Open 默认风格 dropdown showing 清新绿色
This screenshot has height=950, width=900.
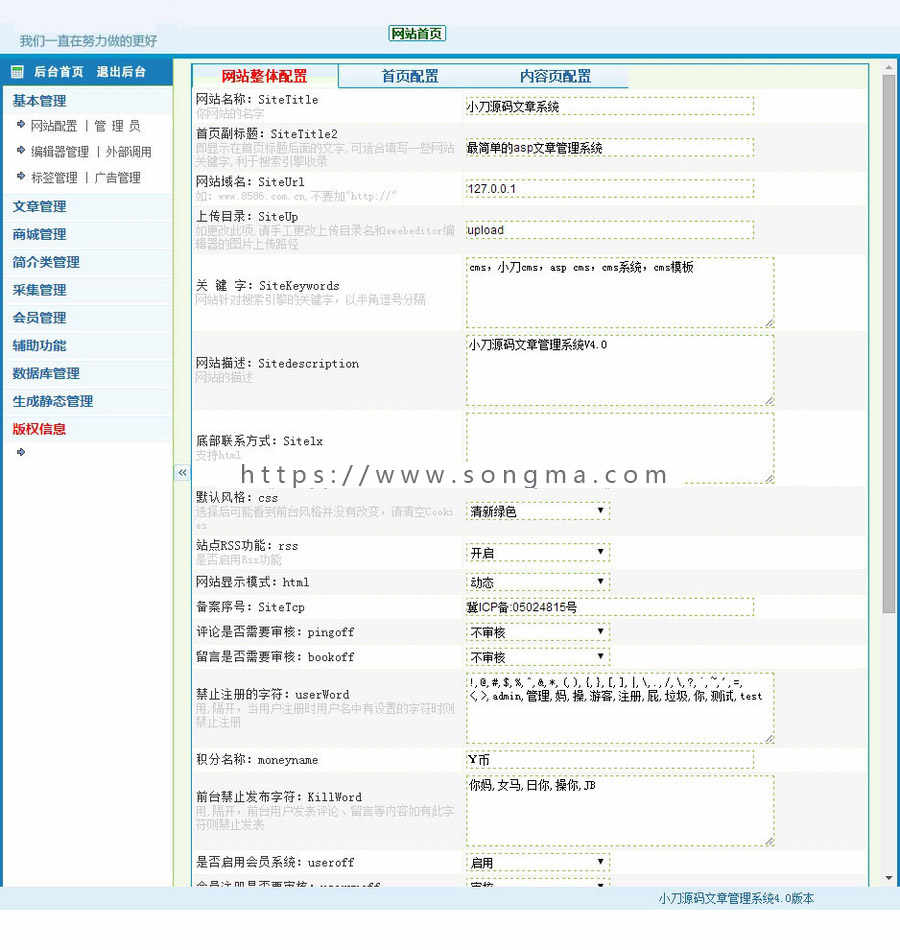coord(538,511)
